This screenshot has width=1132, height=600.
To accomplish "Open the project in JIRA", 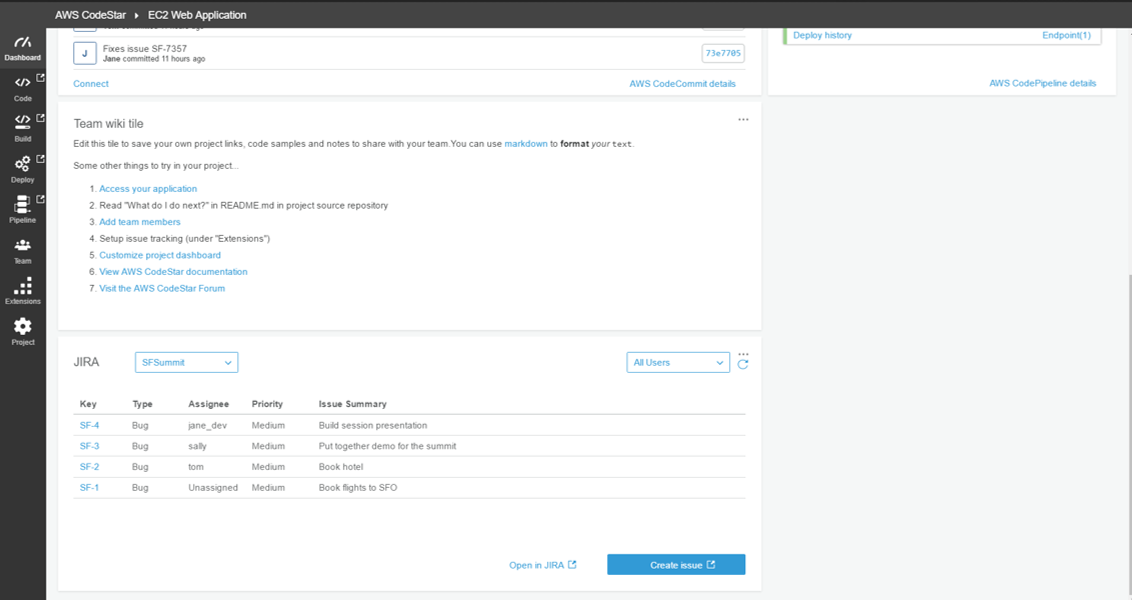I will pos(541,564).
